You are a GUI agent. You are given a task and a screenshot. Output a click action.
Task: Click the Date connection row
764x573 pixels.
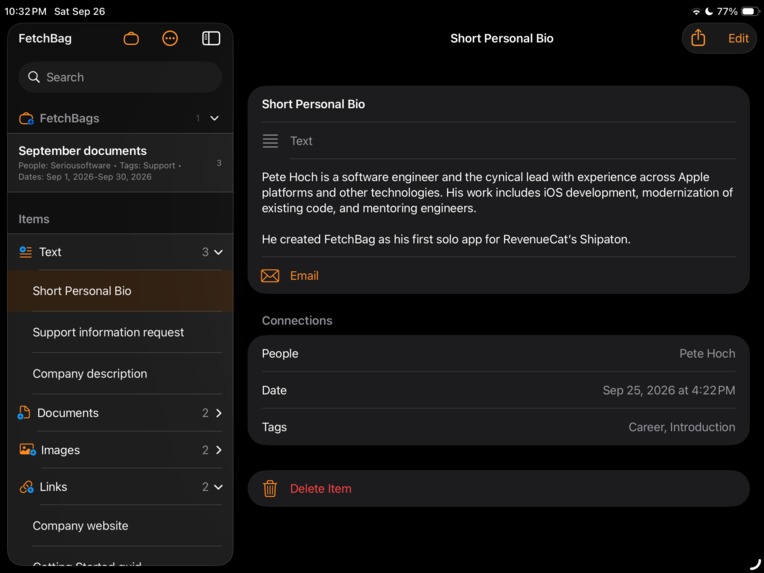(x=498, y=390)
